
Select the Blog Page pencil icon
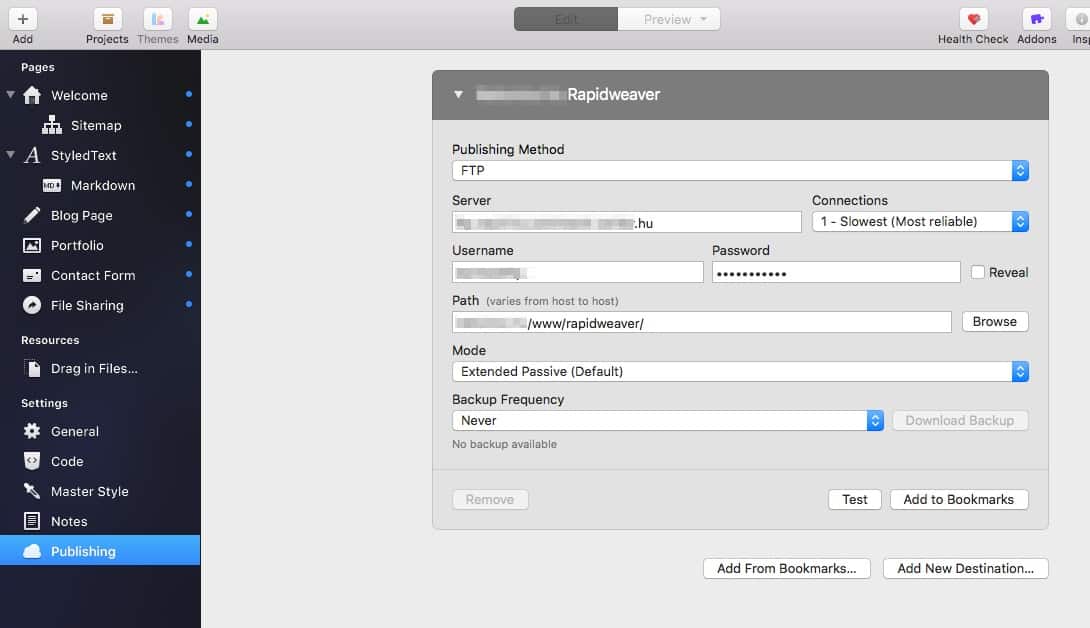(32, 215)
